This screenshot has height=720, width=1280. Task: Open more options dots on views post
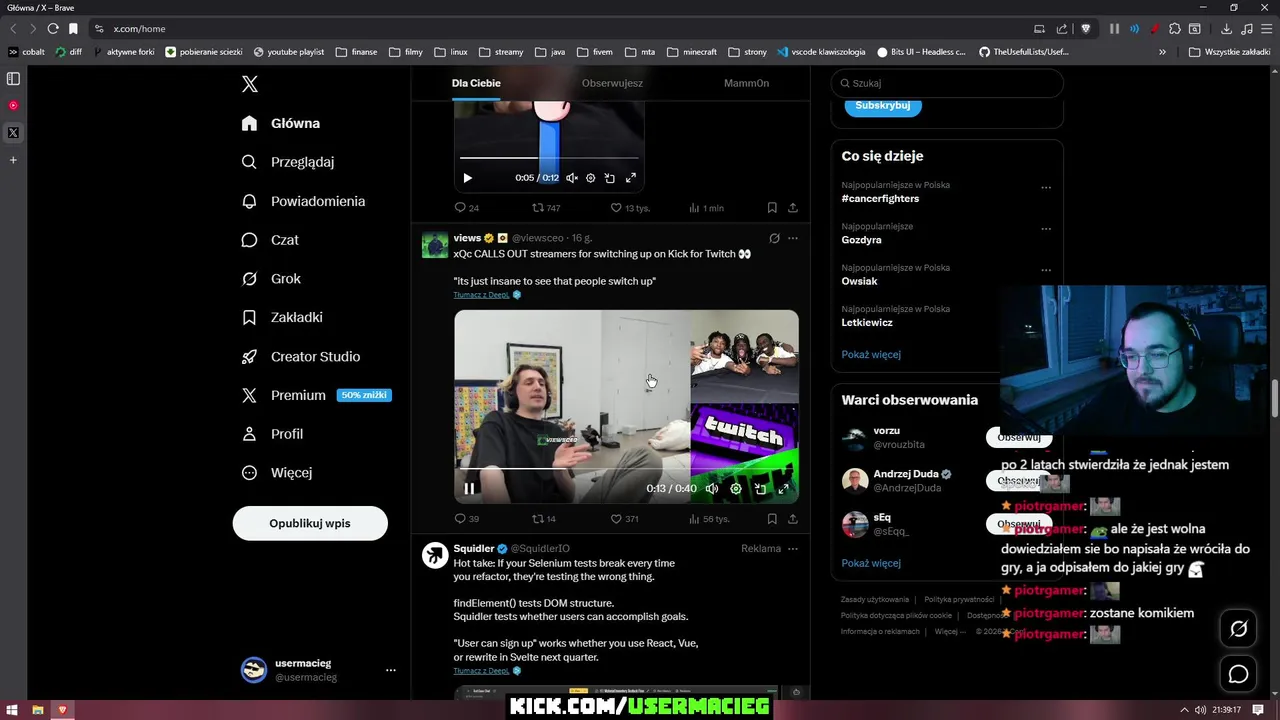coord(793,239)
